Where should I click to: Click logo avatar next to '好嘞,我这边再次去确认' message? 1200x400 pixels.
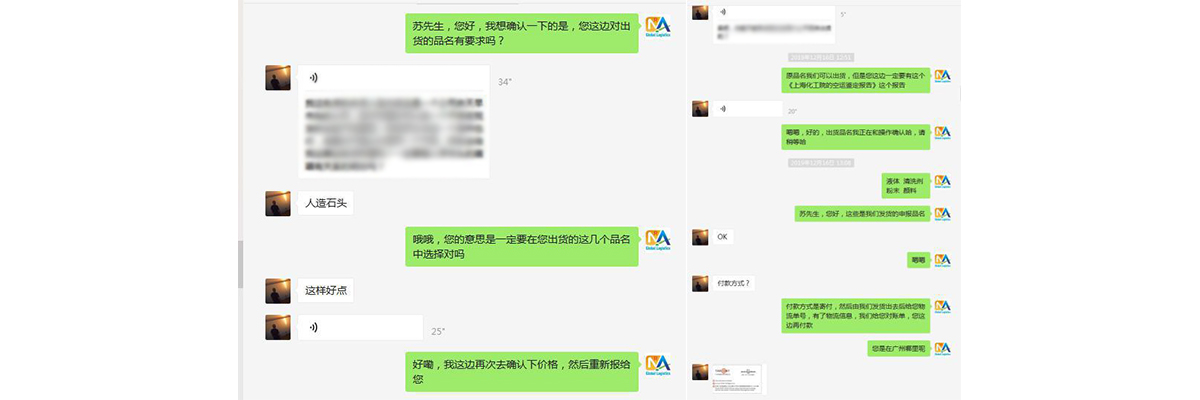657,365
